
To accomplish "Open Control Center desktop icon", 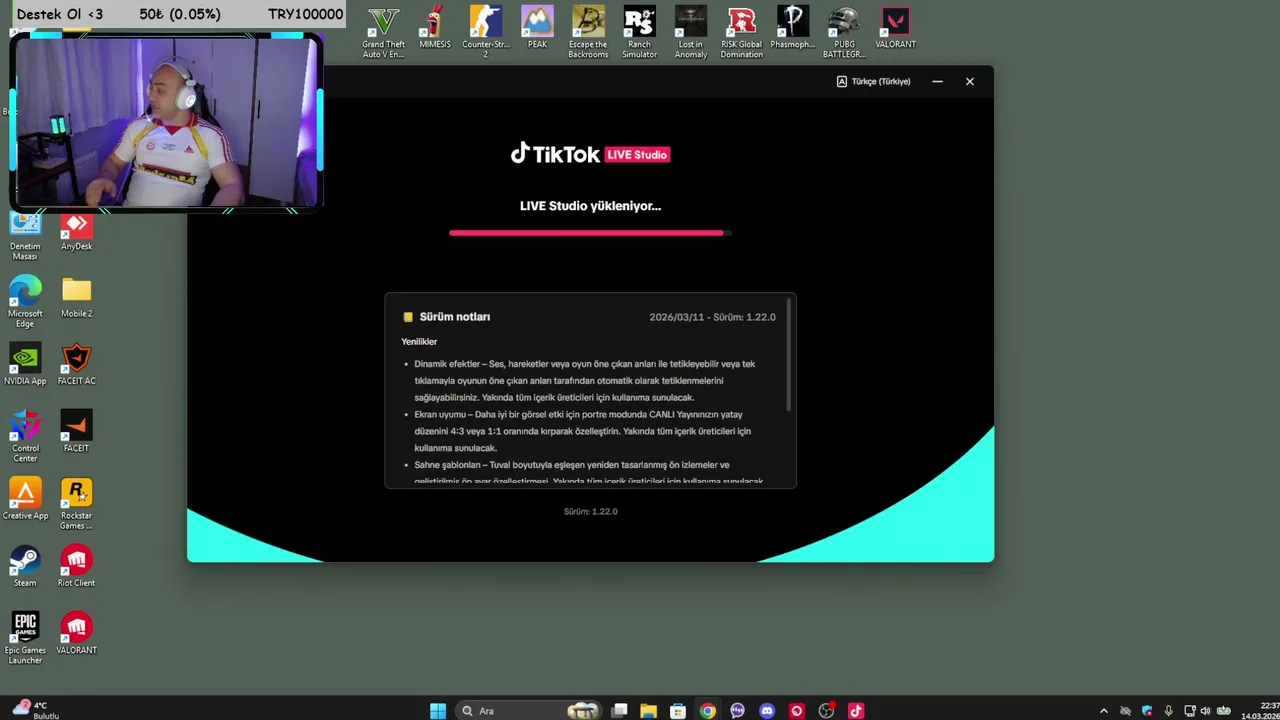I will pyautogui.click(x=25, y=437).
